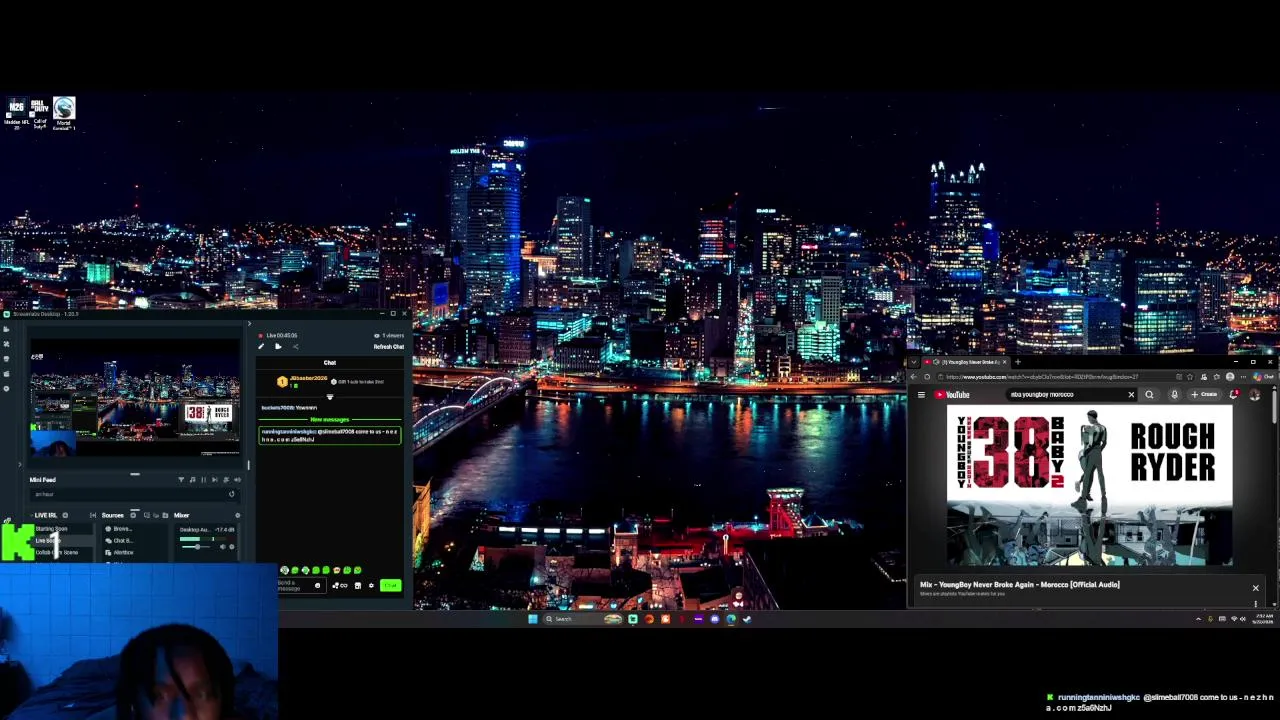1280x720 pixels.
Task: Click the YouTube logo home link
Action: [952, 395]
